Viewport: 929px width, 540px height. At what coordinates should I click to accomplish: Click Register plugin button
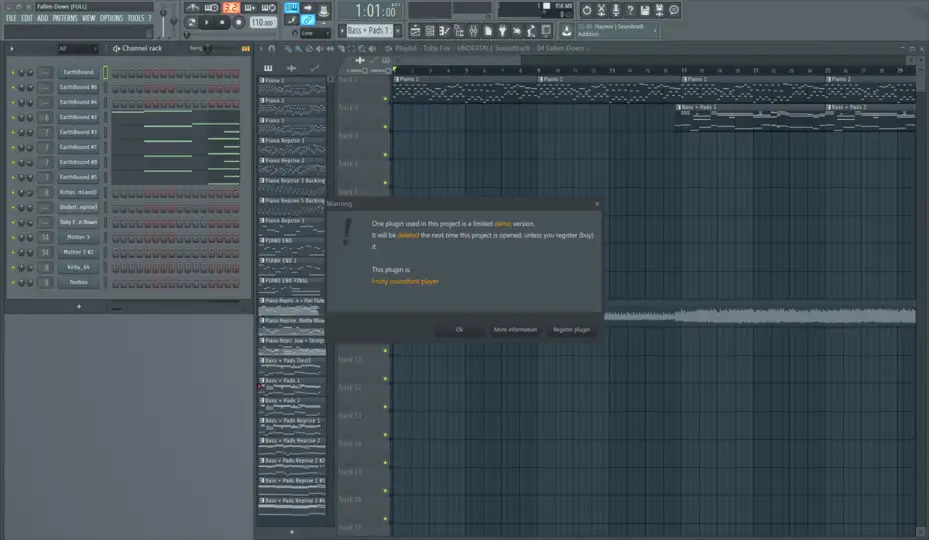571,330
